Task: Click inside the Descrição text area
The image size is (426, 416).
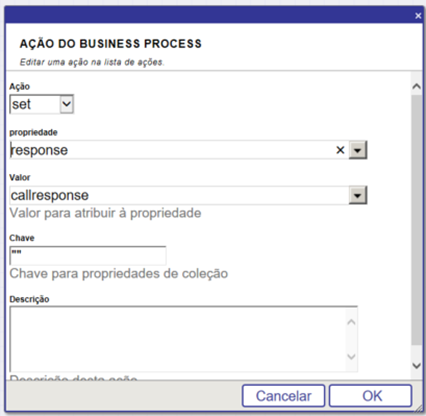Action: [178, 339]
